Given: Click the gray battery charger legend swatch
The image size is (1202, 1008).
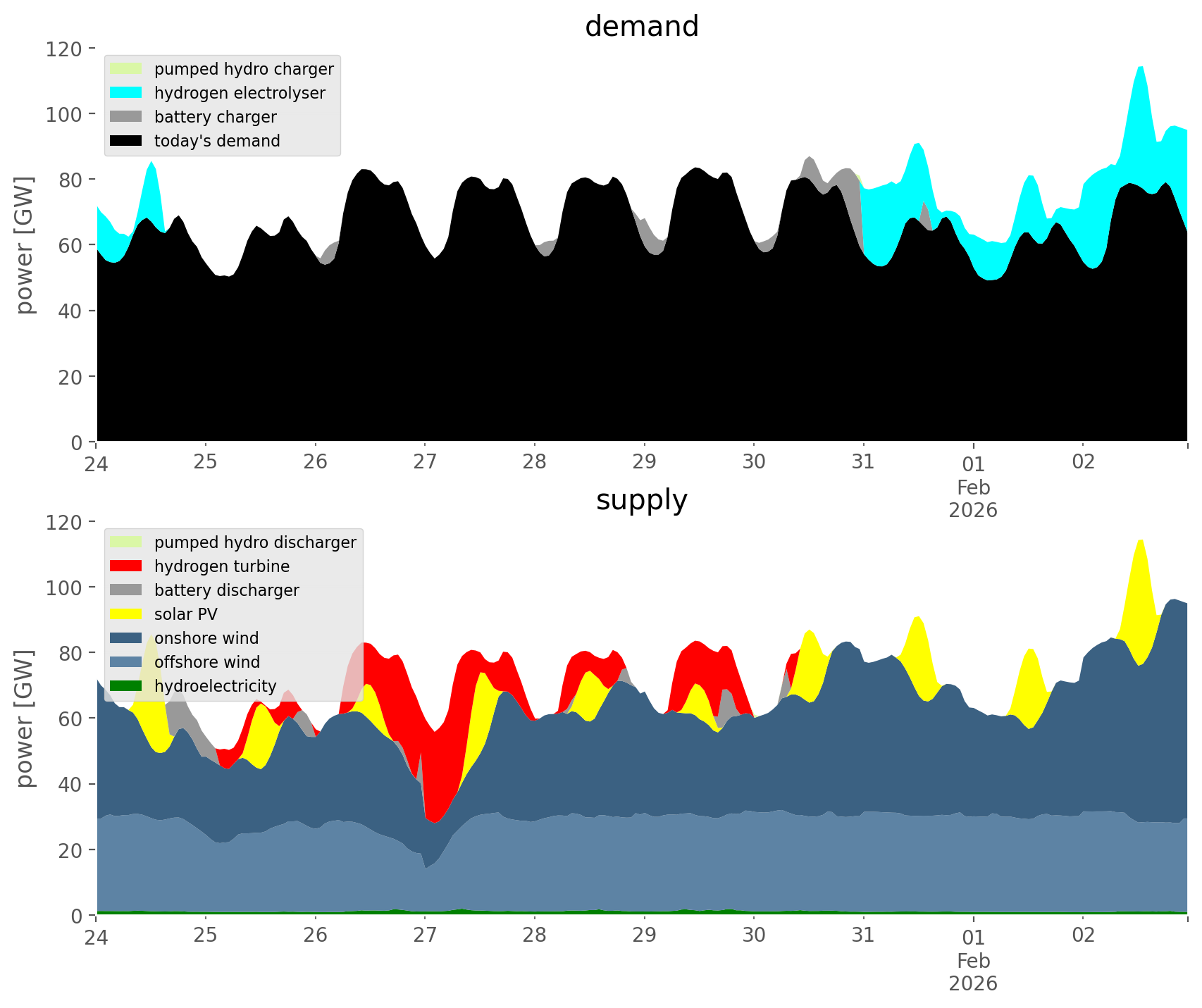Looking at the screenshot, I should [126, 117].
